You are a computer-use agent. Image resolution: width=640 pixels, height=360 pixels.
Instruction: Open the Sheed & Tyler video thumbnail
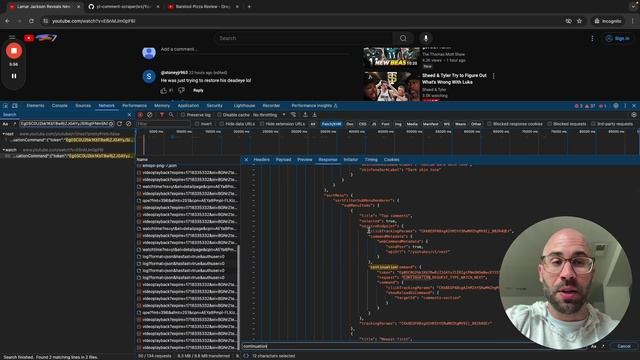click(x=391, y=86)
